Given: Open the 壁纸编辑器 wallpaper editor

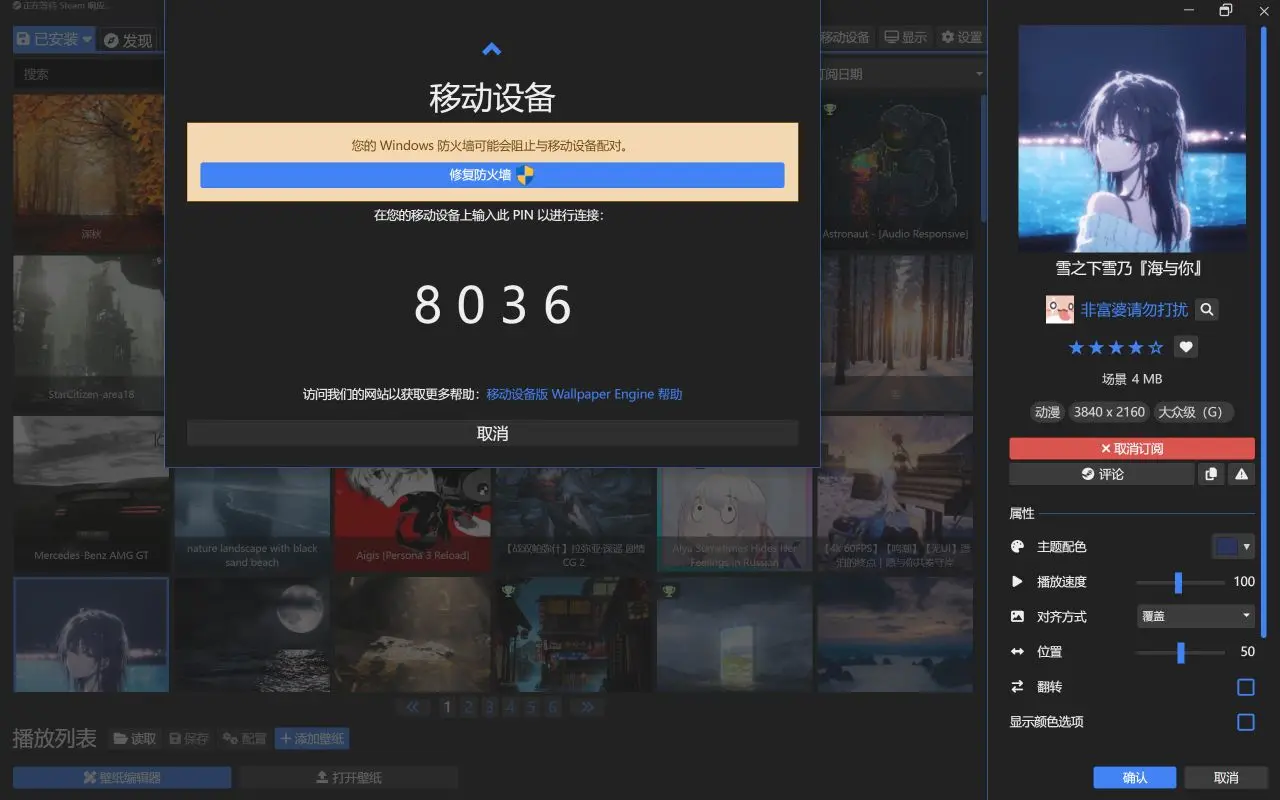Looking at the screenshot, I should click(x=122, y=777).
